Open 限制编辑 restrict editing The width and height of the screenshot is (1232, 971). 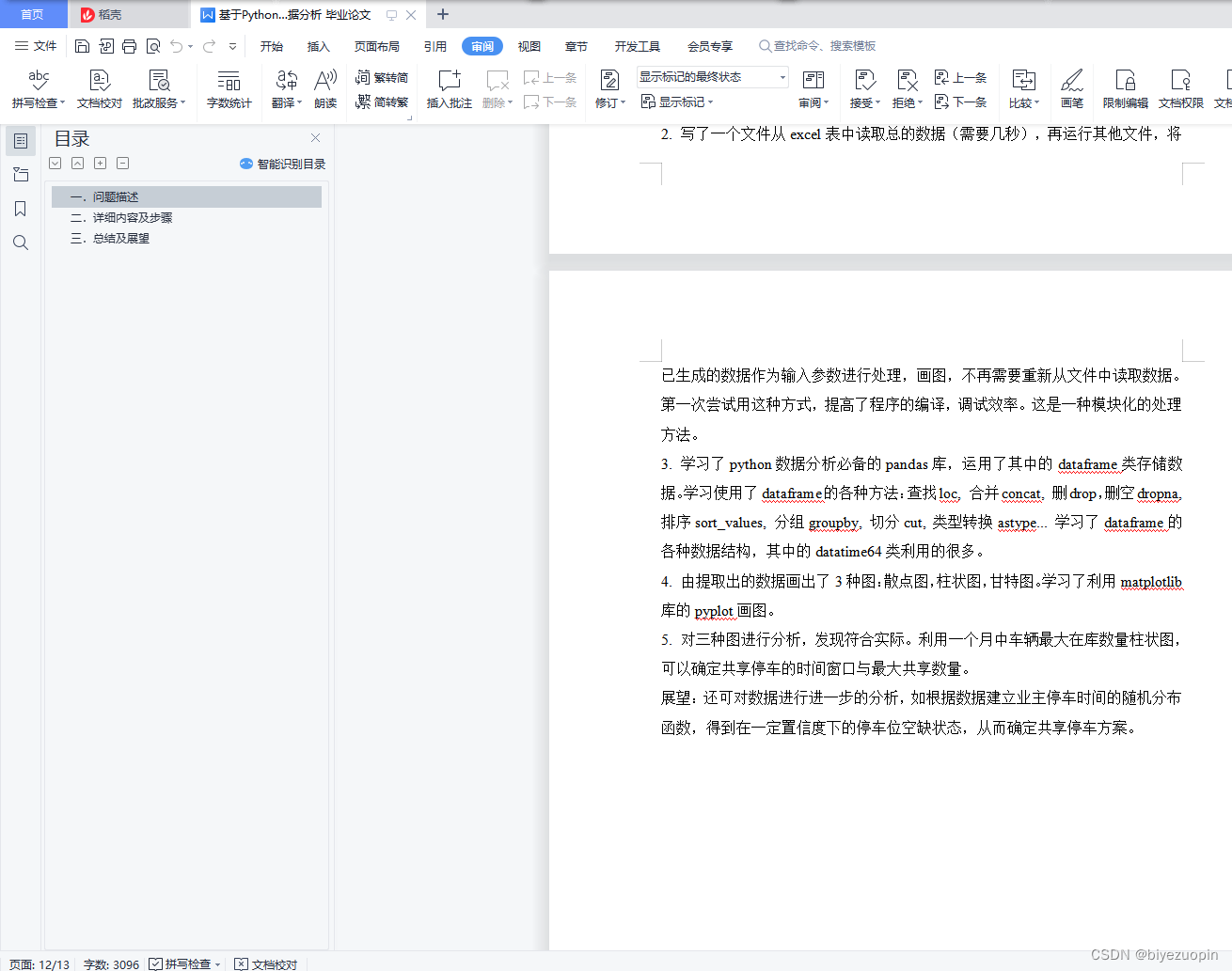(1125, 89)
